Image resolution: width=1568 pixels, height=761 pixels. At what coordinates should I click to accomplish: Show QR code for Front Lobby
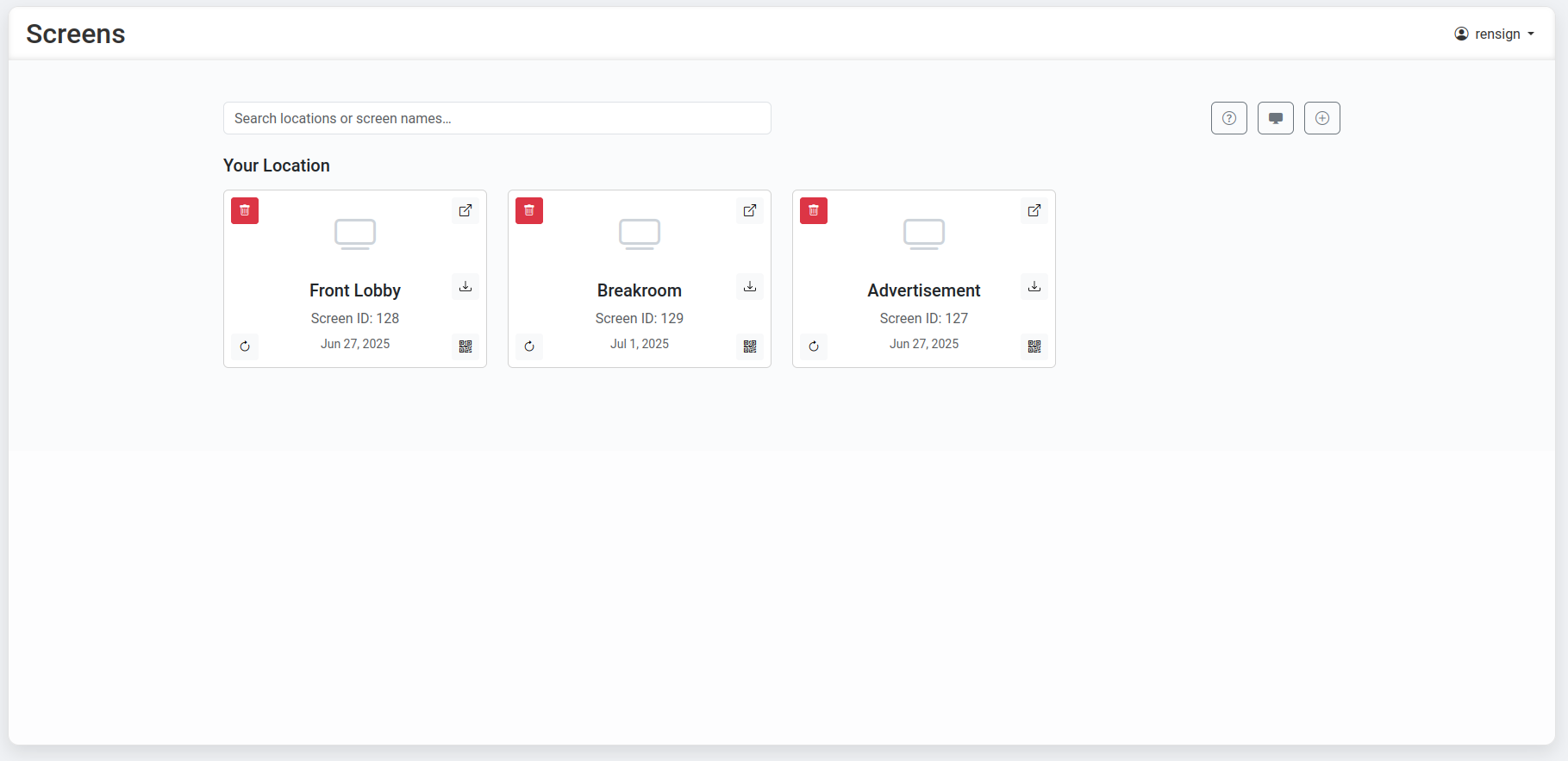(x=465, y=346)
